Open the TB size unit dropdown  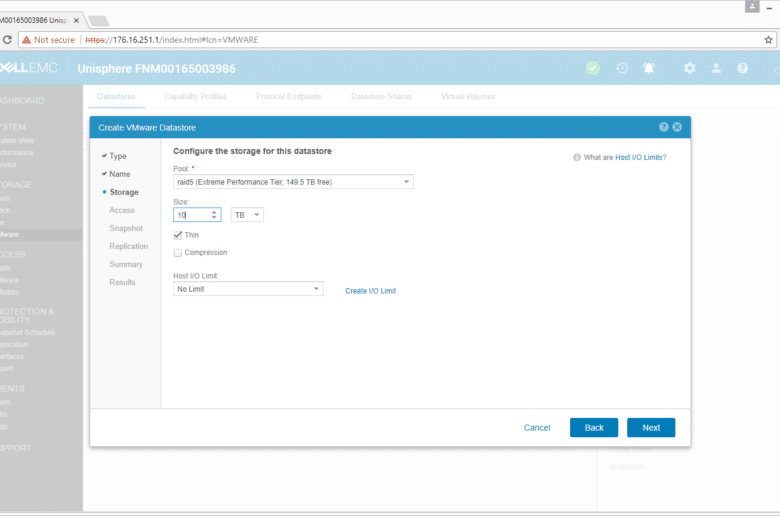pos(247,215)
